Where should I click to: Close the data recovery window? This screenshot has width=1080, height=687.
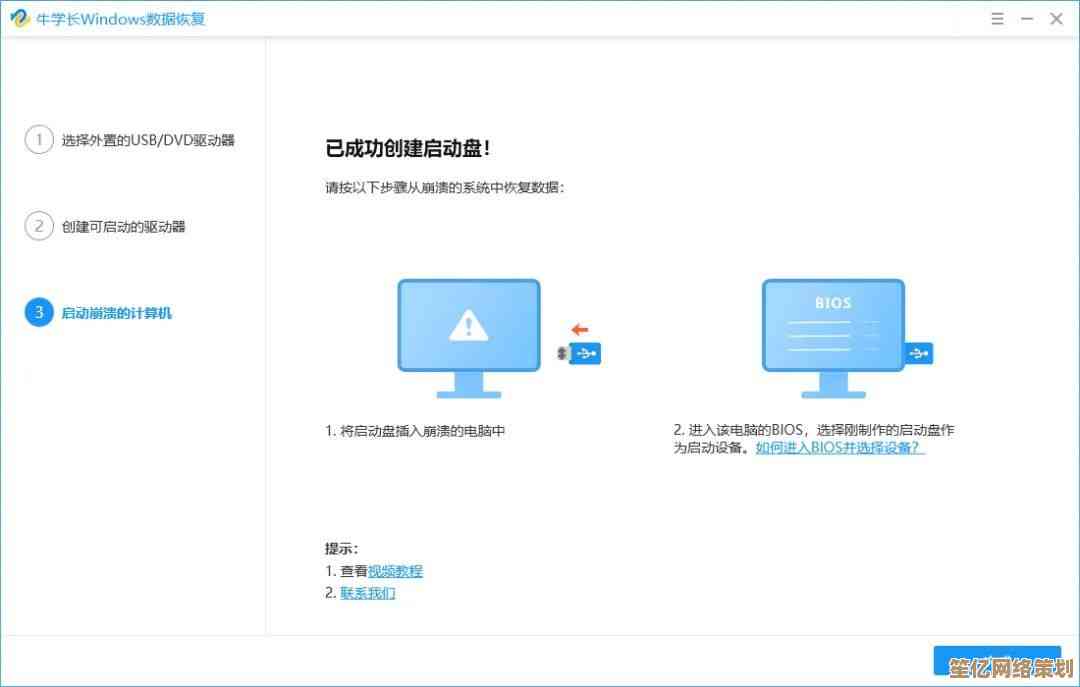1057,19
